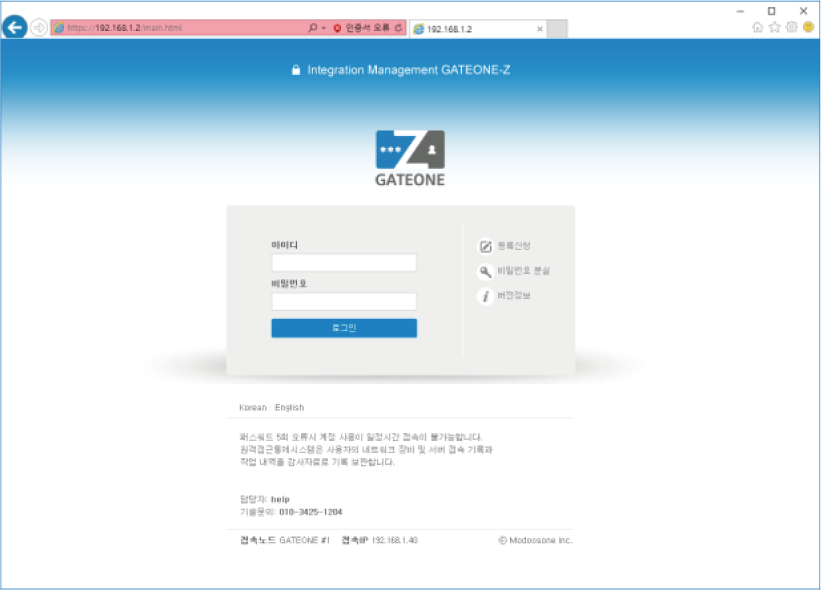The image size is (823, 593).
Task: Open the 버전정보 link
Action: (x=515, y=296)
